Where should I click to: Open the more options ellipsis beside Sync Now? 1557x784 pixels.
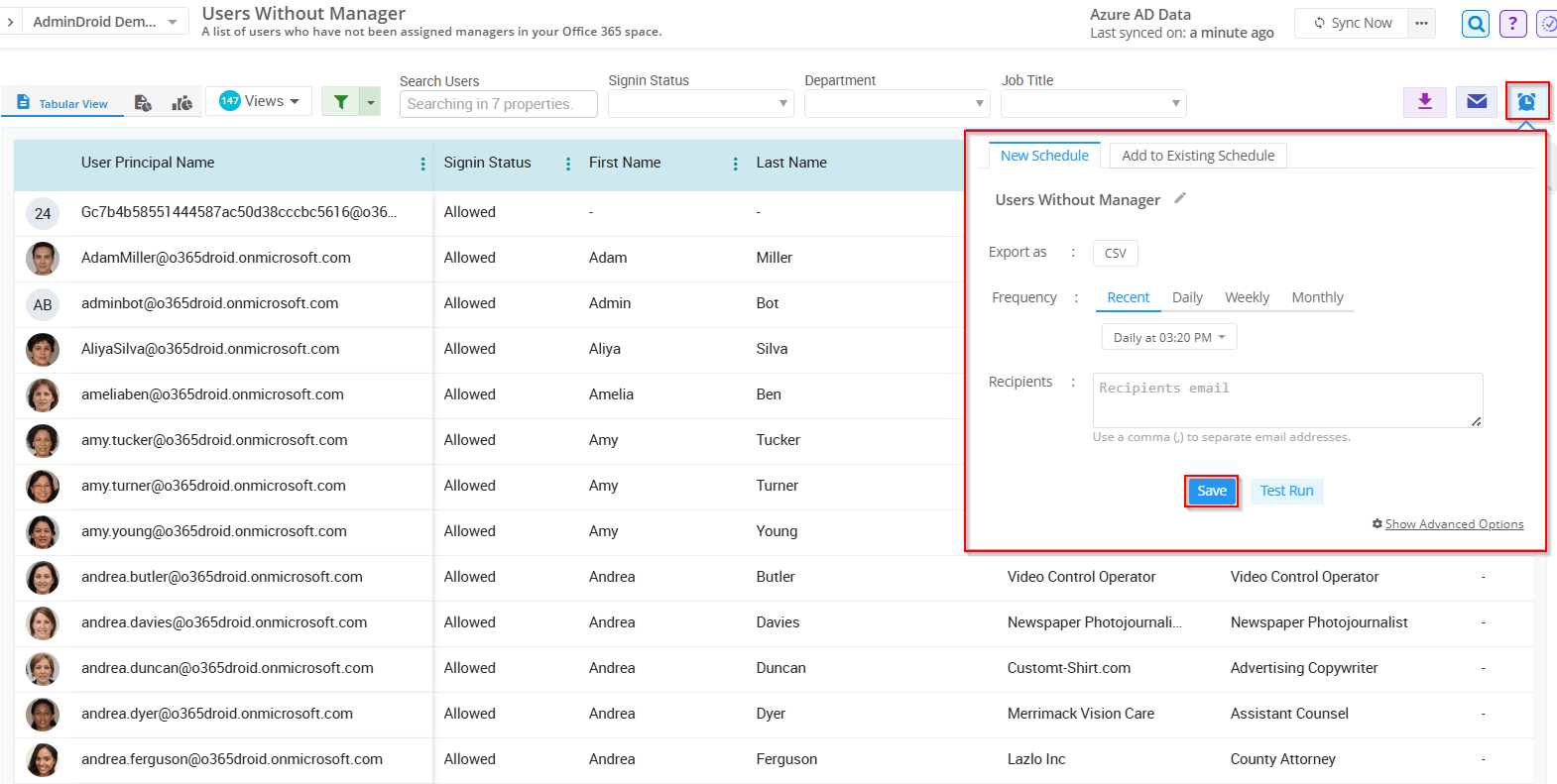coord(1421,23)
